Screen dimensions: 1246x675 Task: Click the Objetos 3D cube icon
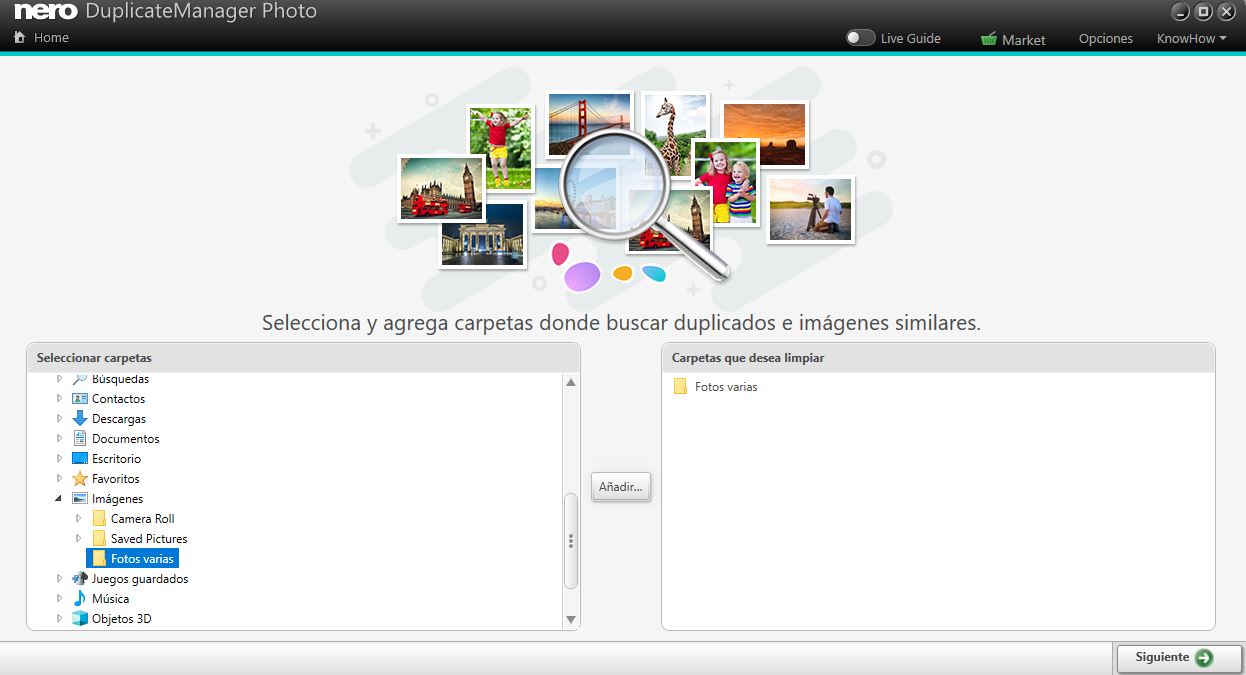pos(80,619)
